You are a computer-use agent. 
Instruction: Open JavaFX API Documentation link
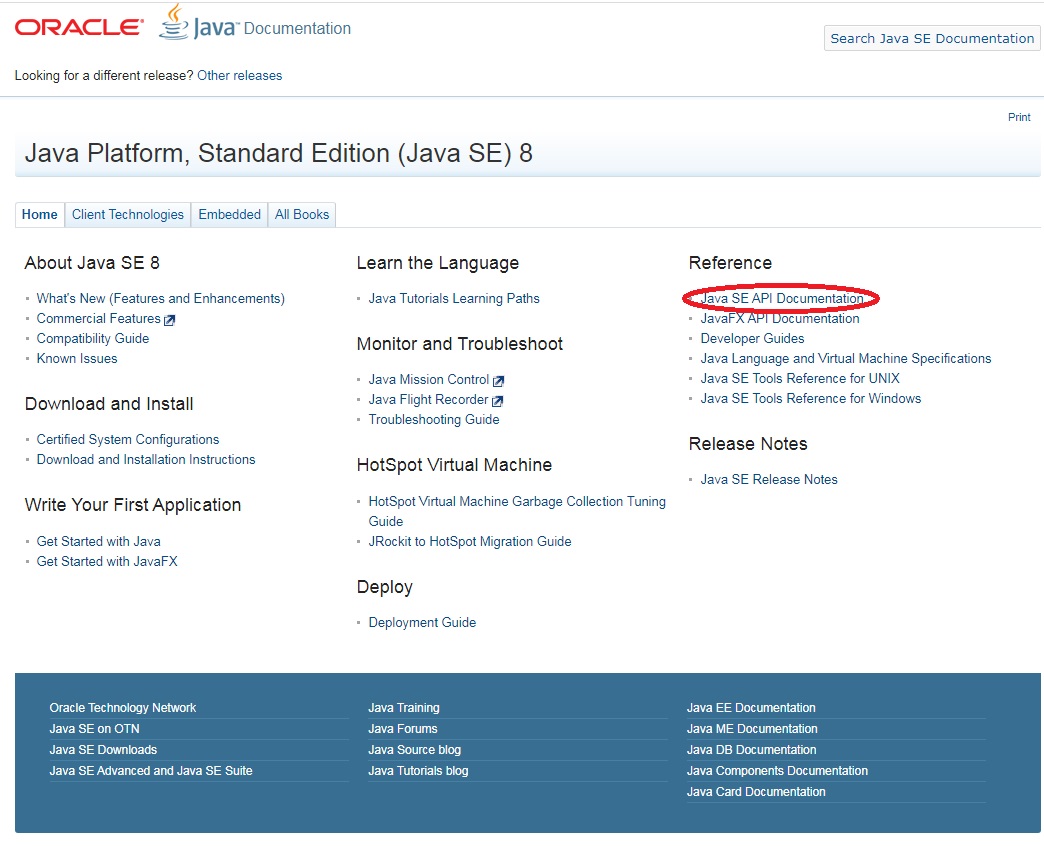780,319
